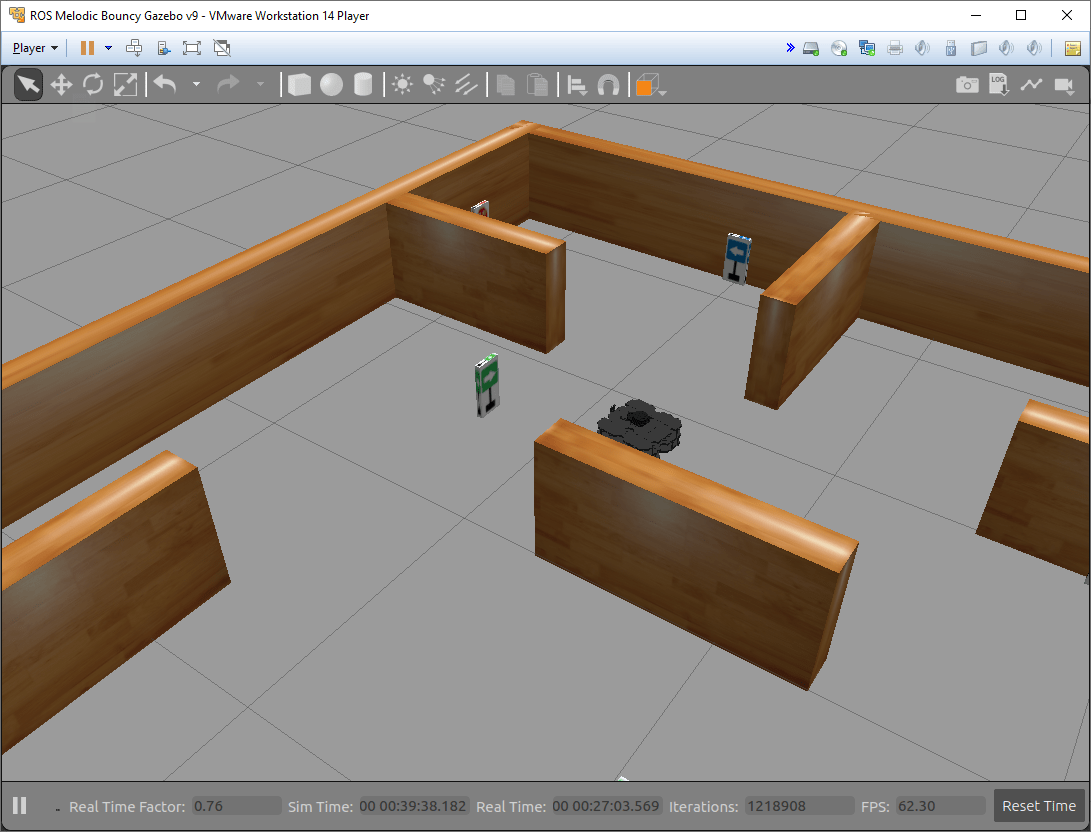The height and width of the screenshot is (832, 1091).
Task: Insert a sphere shape
Action: (x=331, y=85)
